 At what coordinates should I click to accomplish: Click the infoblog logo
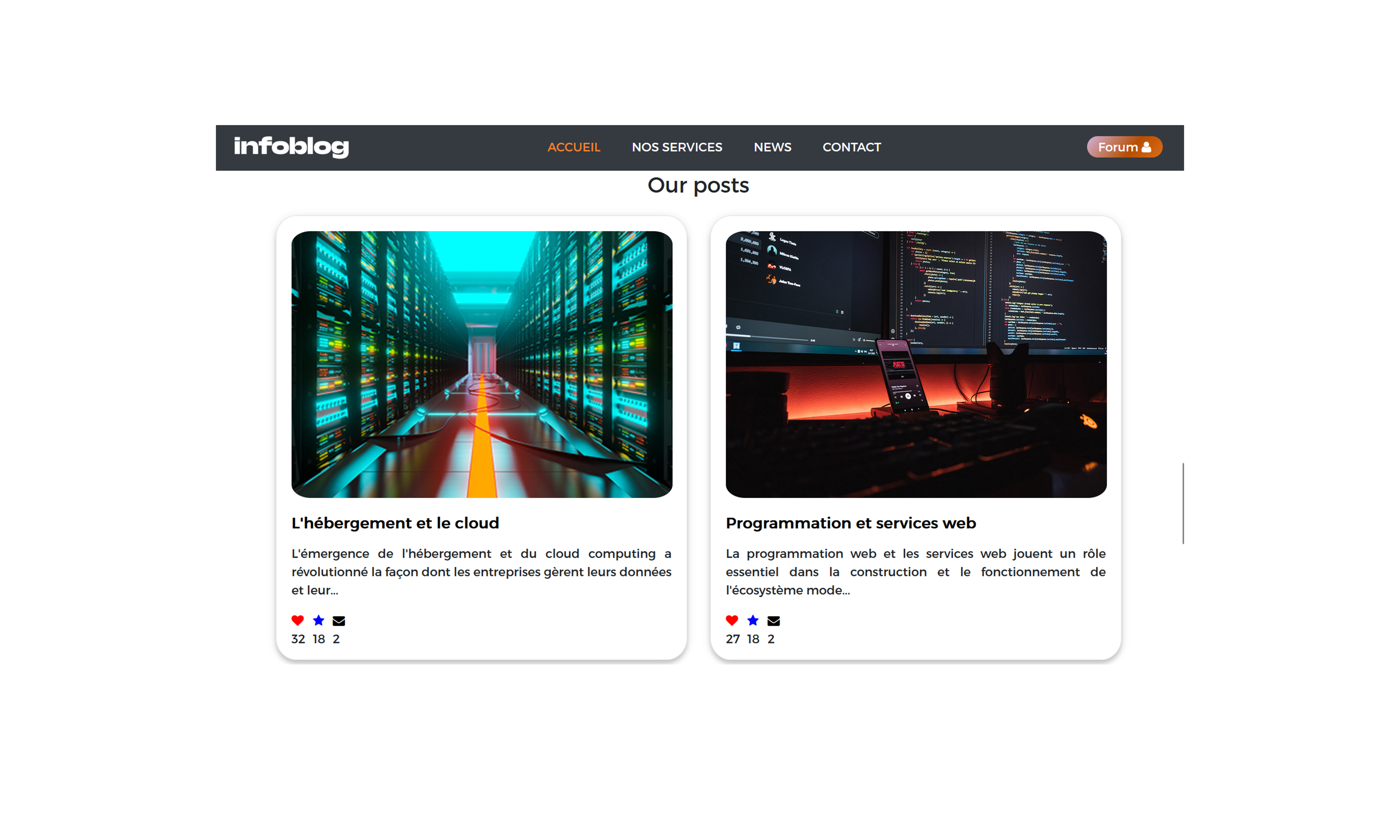pyautogui.click(x=292, y=147)
